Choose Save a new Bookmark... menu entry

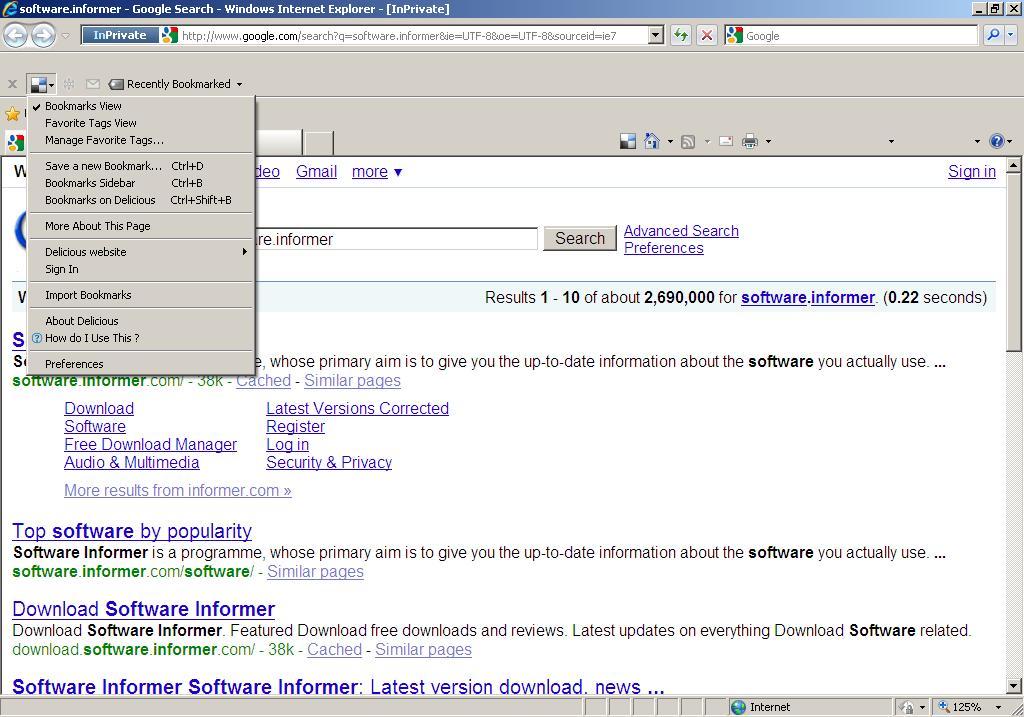pos(102,165)
